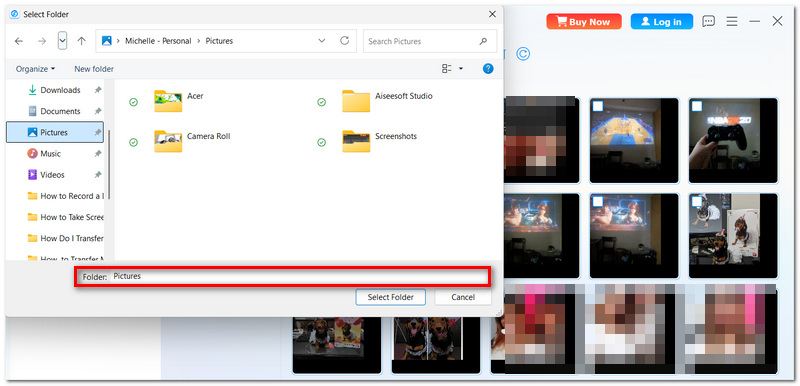The width and height of the screenshot is (800, 386).
Task: Select the Aiseesoft Studio folder icon
Action: (x=356, y=100)
